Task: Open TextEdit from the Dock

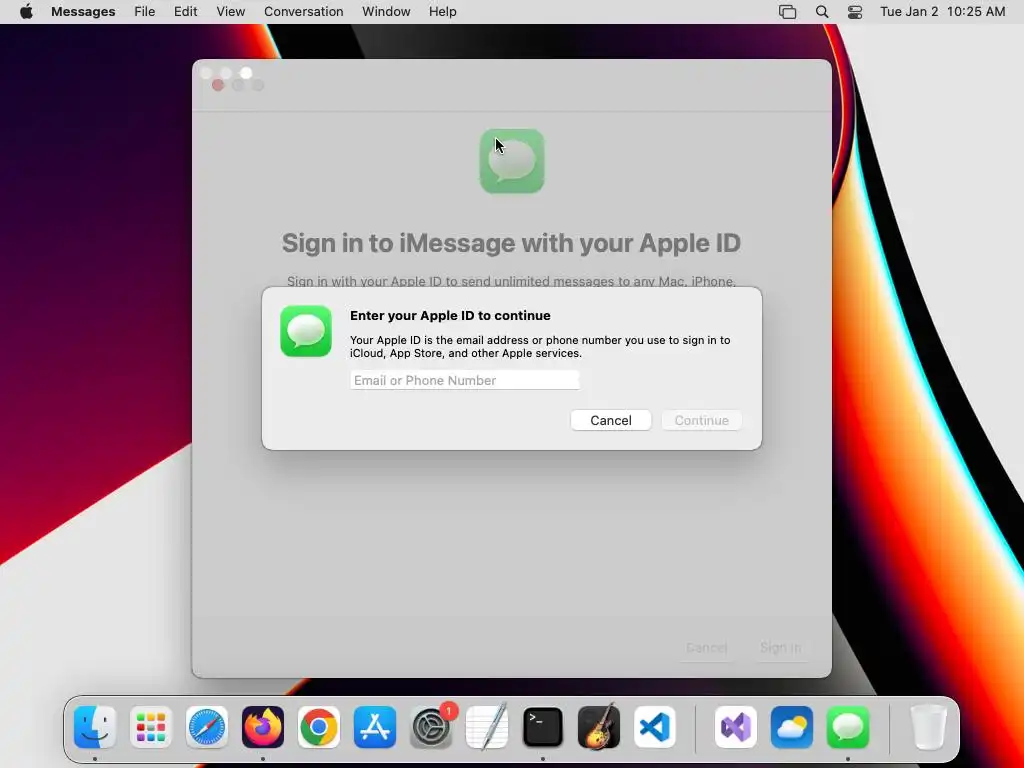Action: (487, 727)
